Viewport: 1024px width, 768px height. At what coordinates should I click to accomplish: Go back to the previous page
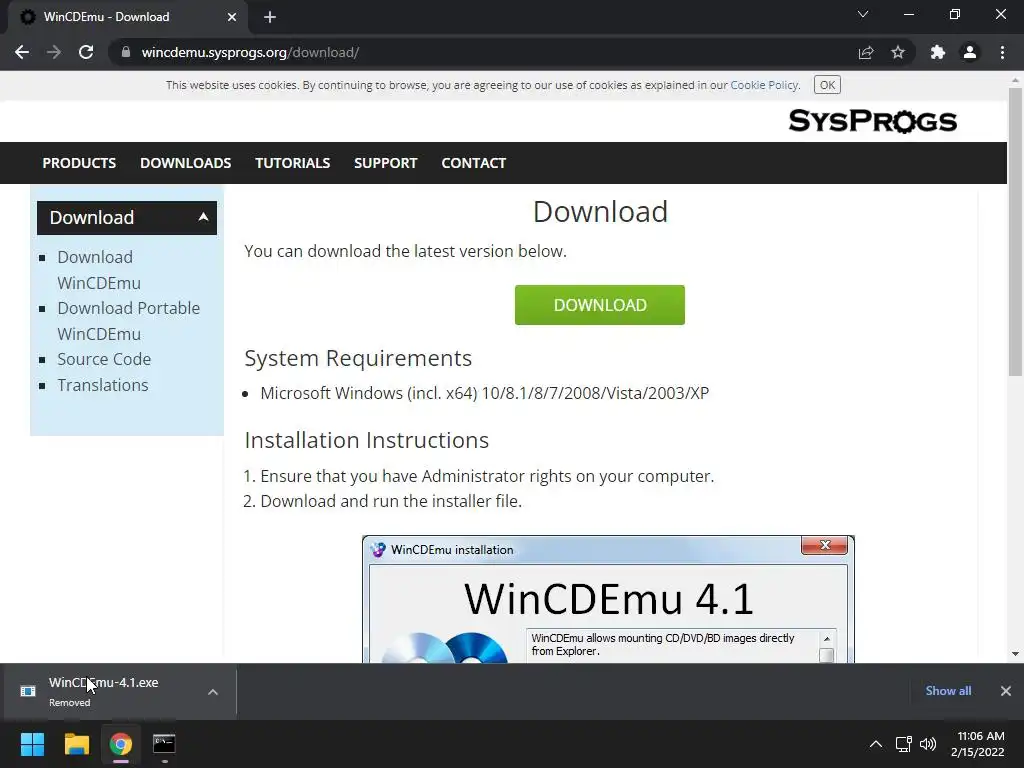(22, 52)
